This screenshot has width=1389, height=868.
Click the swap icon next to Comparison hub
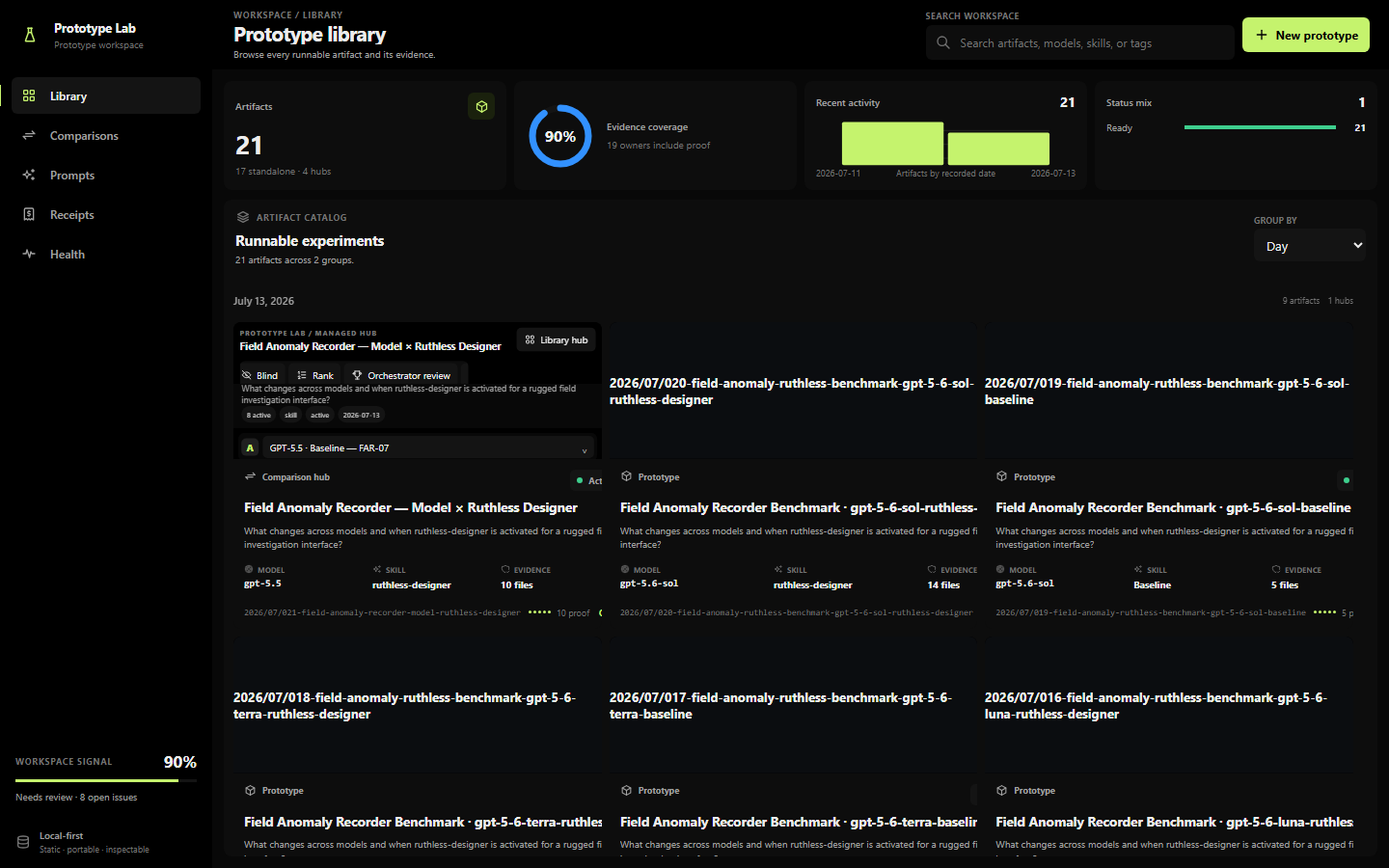point(251,476)
